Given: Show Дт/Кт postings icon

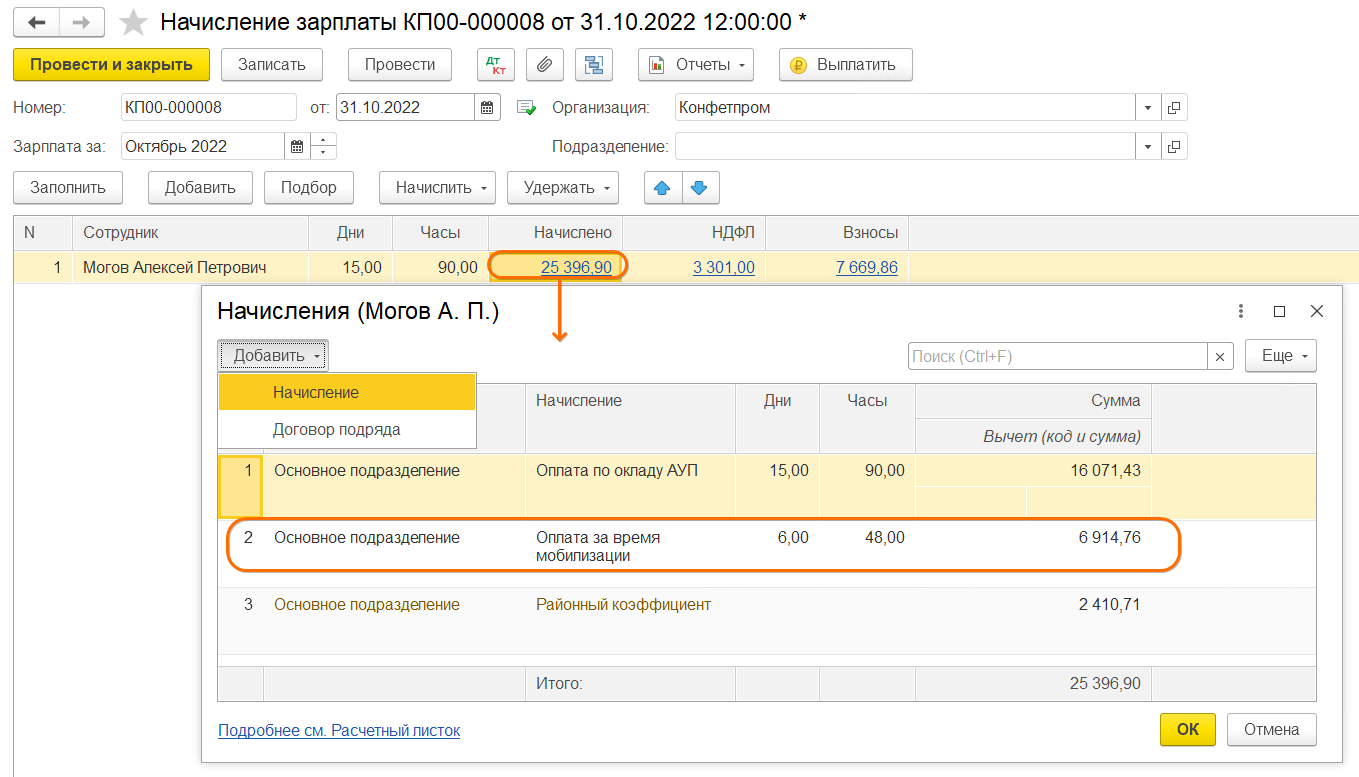Looking at the screenshot, I should coord(495,65).
